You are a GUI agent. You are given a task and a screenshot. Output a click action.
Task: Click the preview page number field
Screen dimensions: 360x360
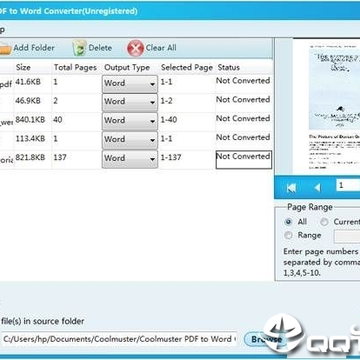coord(349,186)
